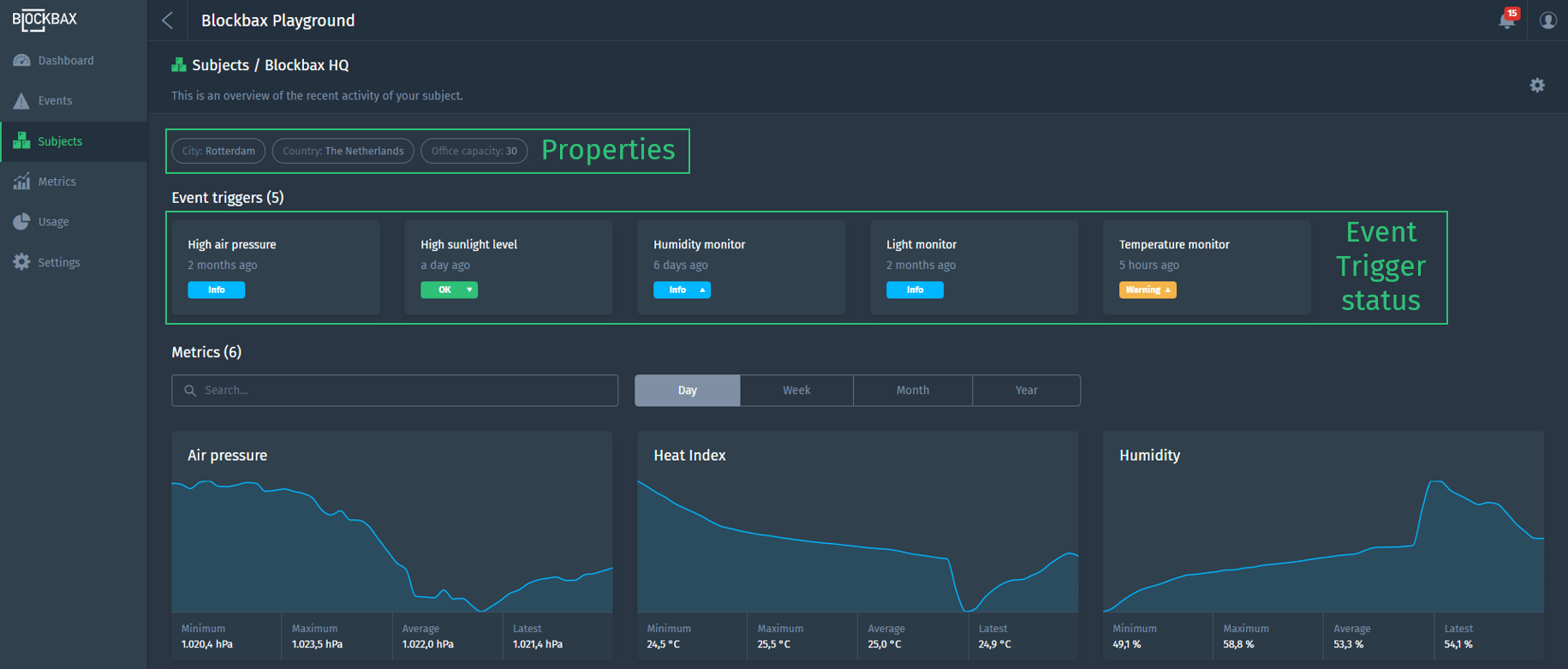
Task: Click the Dashboard gauge icon in sidebar
Action: 21,61
